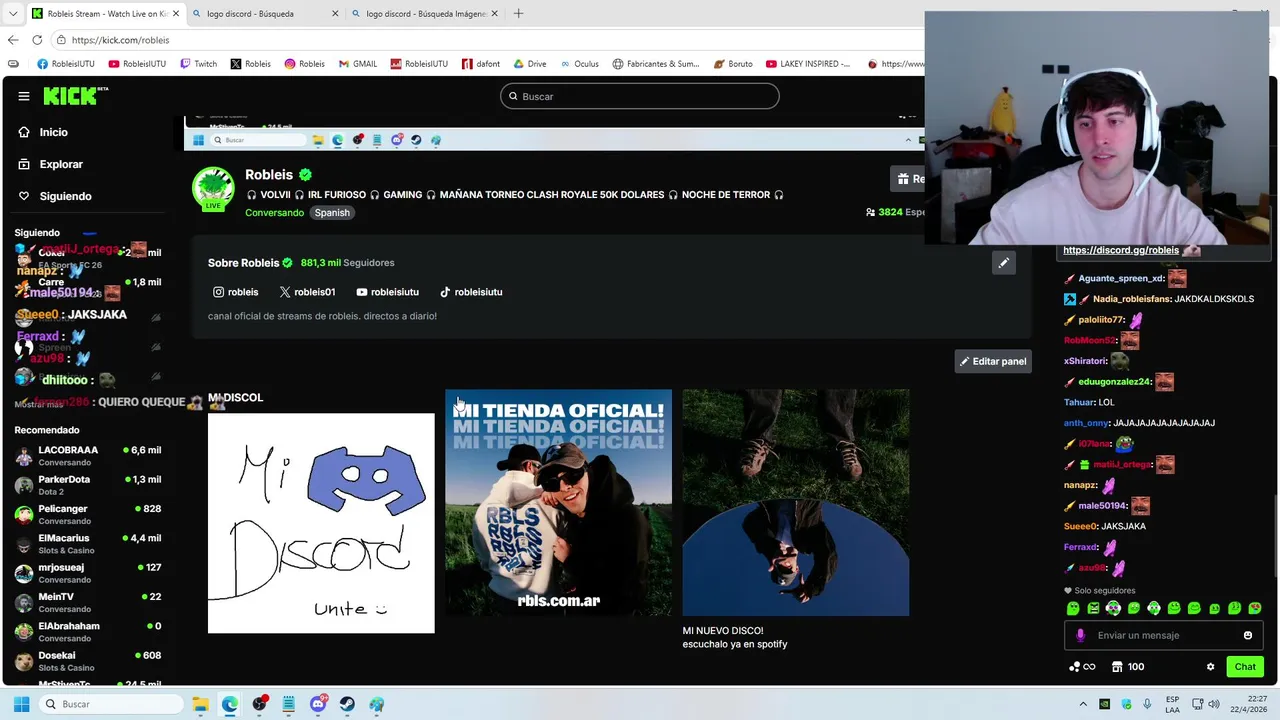Switch to the Robleis Stream Kick tab
The height and width of the screenshot is (720, 1280).
point(105,14)
